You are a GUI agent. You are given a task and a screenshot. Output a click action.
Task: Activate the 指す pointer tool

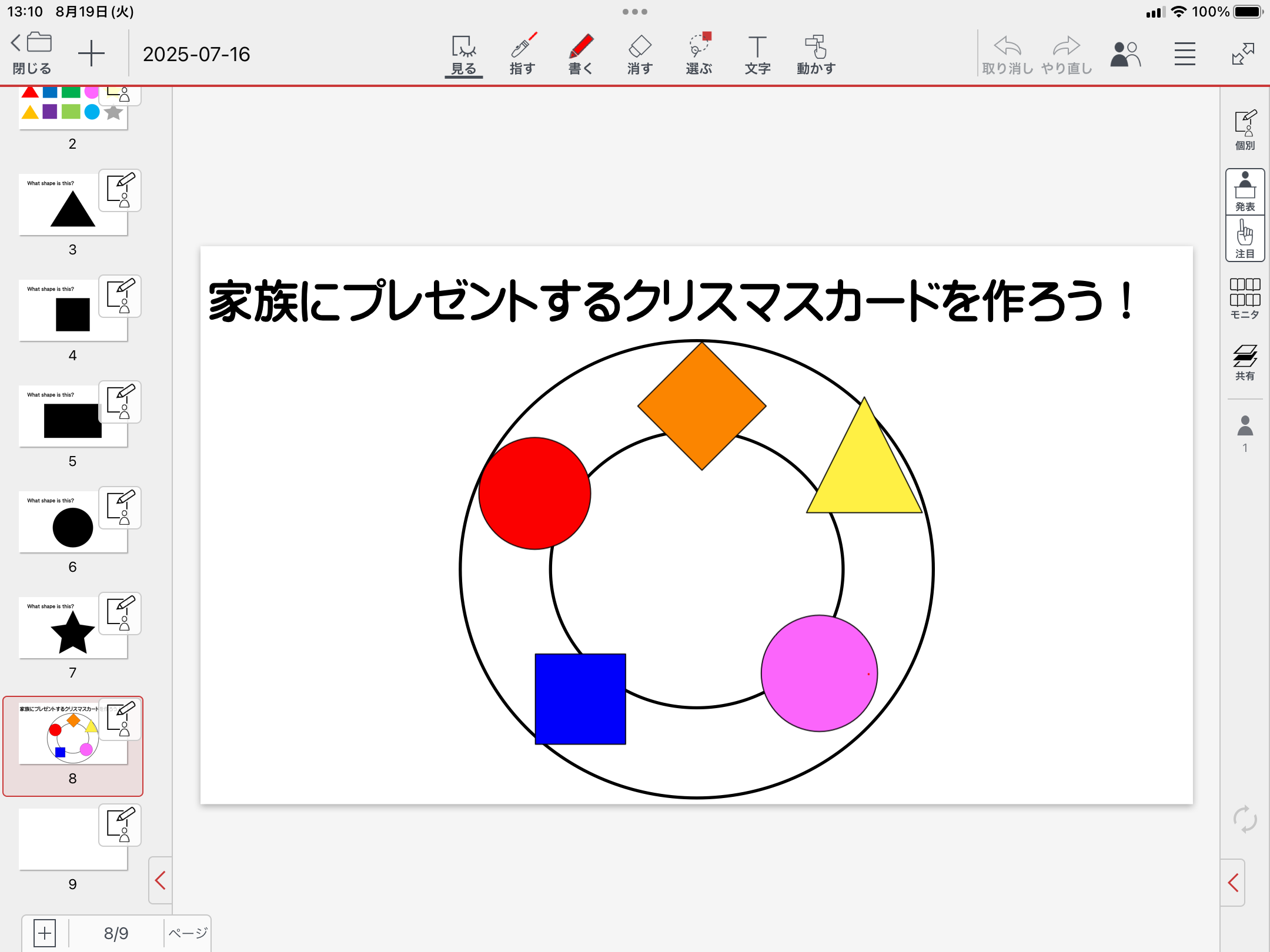click(522, 54)
